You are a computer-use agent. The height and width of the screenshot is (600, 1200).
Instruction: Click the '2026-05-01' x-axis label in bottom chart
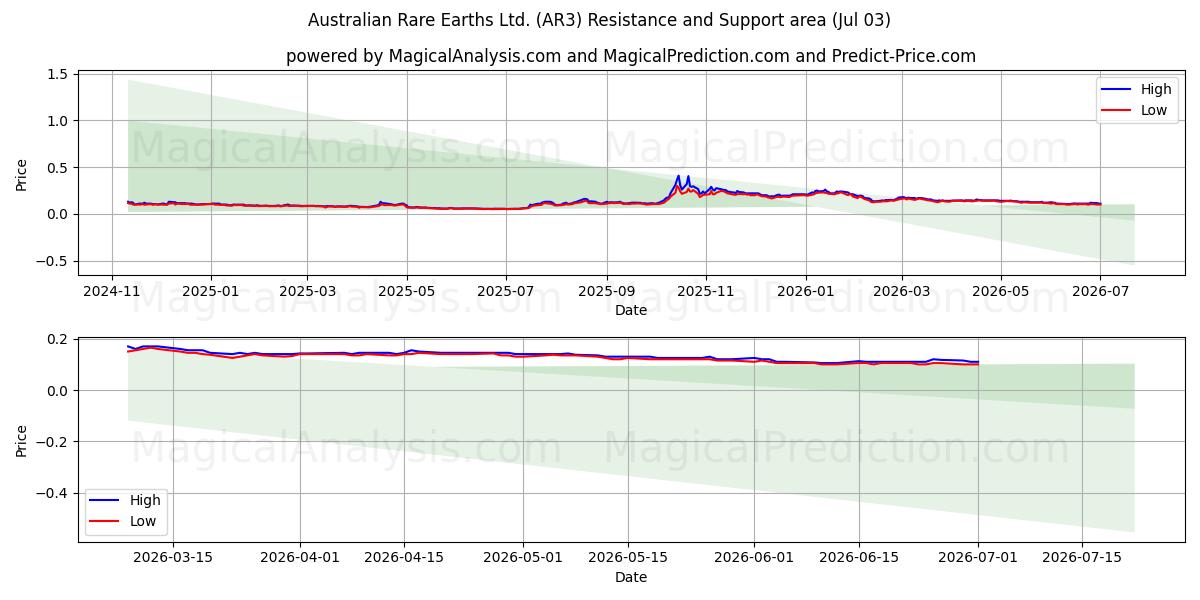[x=524, y=559]
